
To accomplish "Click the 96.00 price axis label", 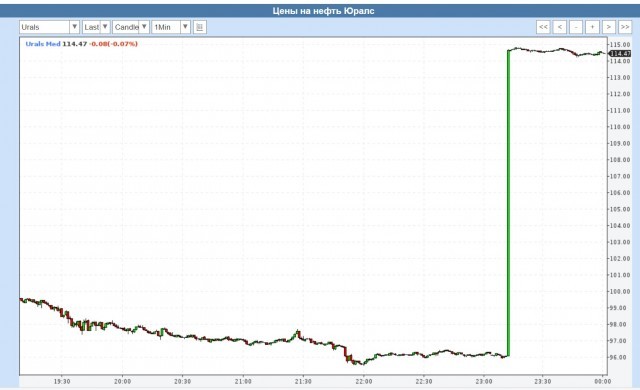I will point(618,357).
